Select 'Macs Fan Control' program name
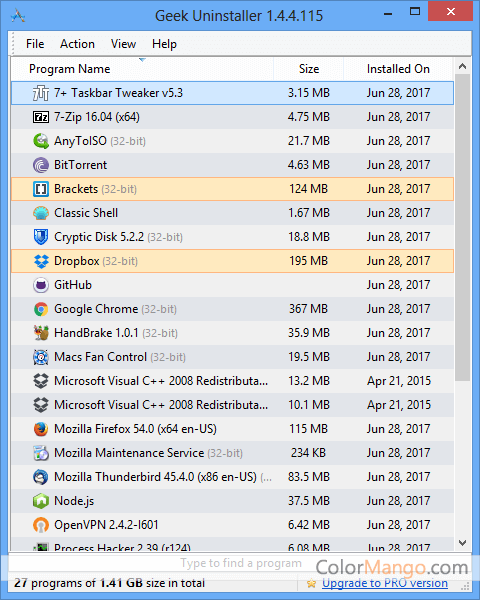Viewport: 480px width, 600px height. [x=101, y=357]
